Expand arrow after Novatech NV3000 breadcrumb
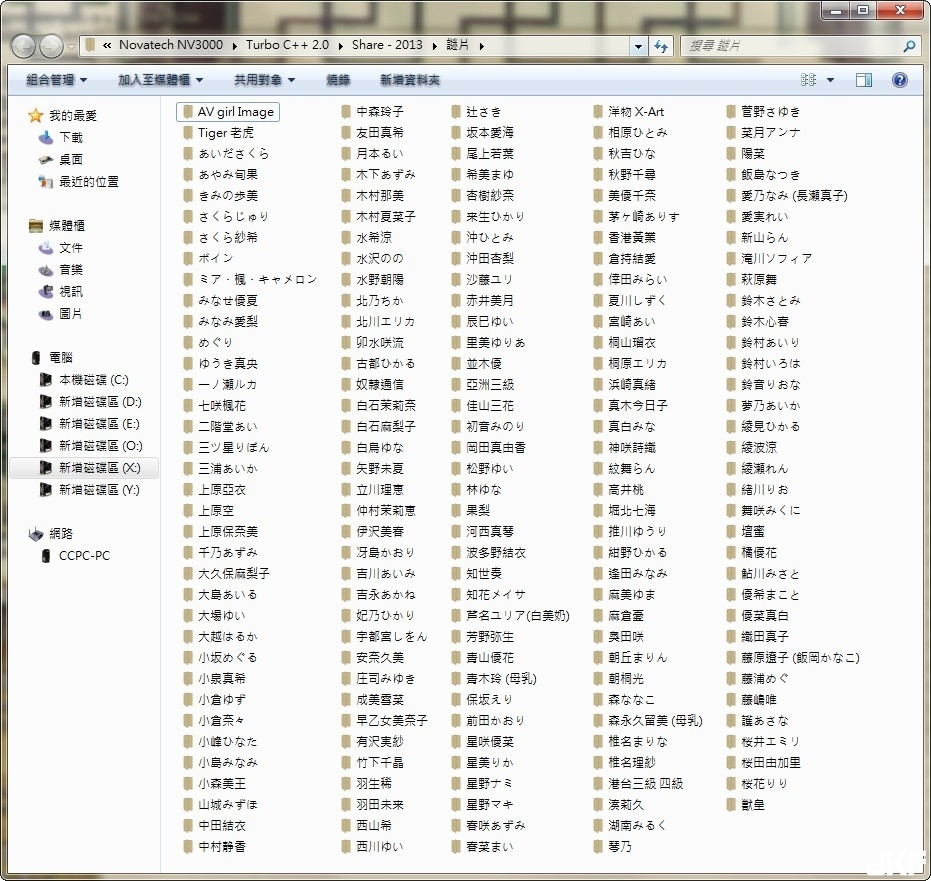 coord(235,46)
